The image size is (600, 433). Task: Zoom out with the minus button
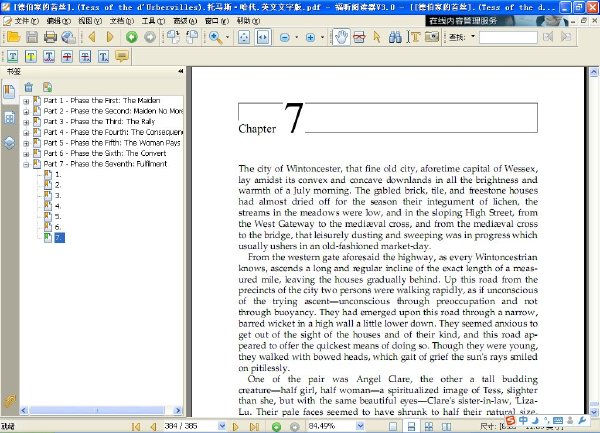285,37
